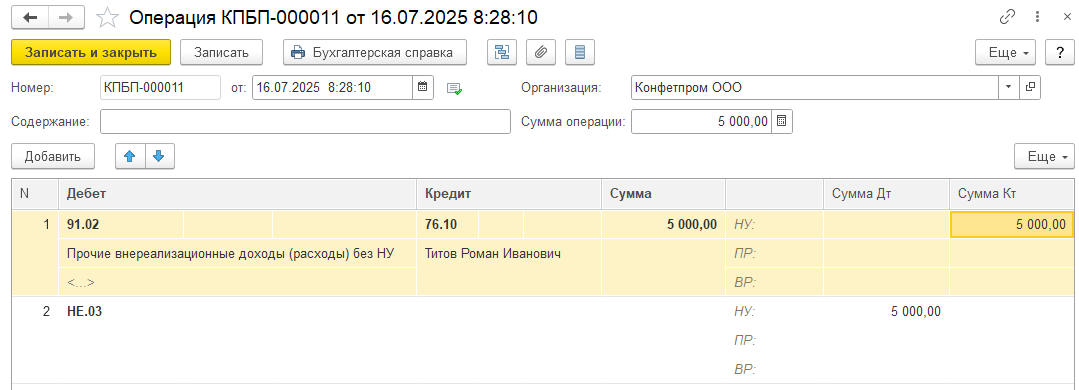Click Записать и закрыть
Viewport: 1079px width, 390px height.
(91, 52)
